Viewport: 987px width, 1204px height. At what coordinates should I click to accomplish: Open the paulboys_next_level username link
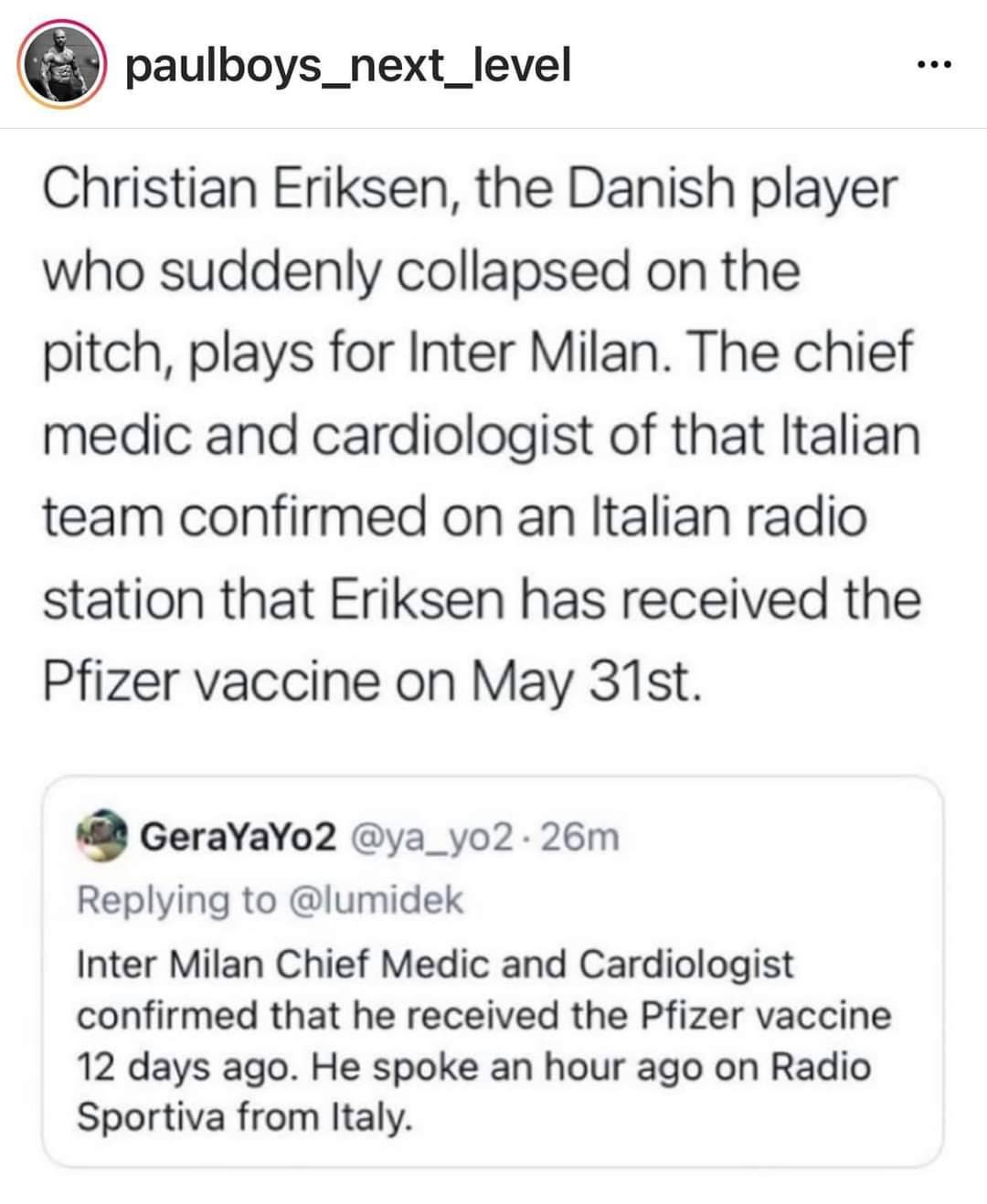point(347,66)
